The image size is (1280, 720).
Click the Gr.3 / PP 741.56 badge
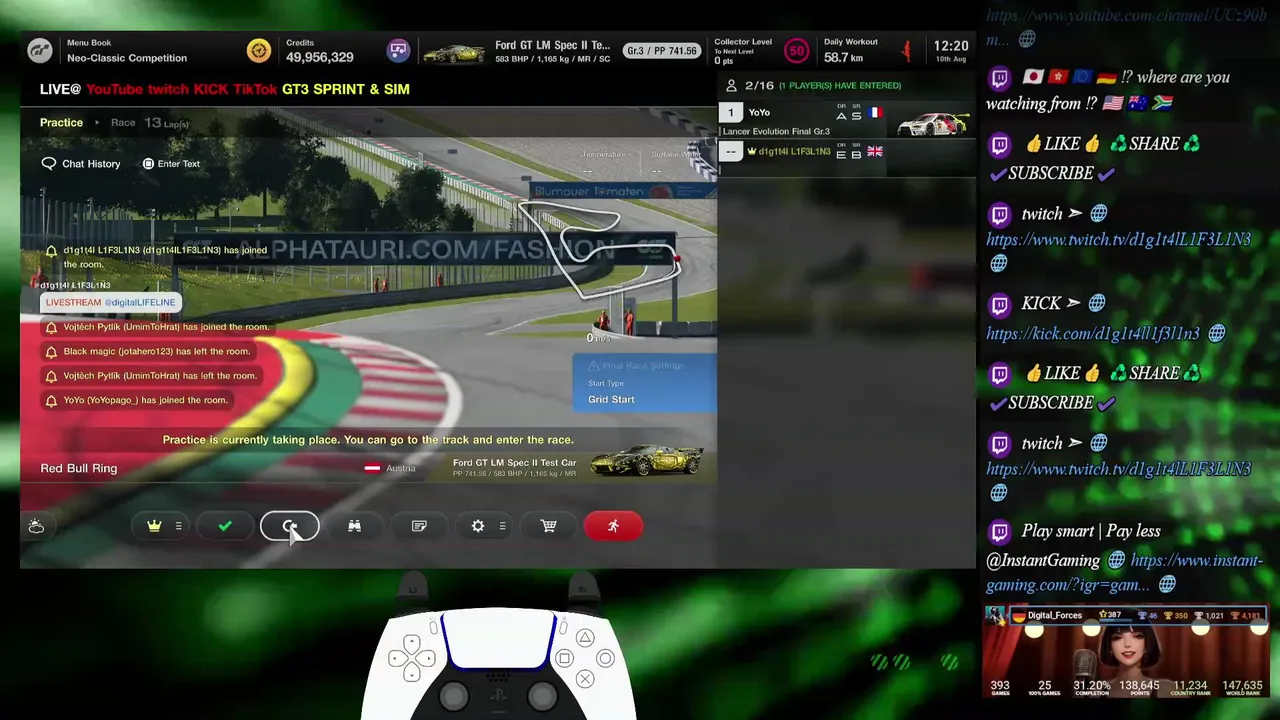pos(661,51)
